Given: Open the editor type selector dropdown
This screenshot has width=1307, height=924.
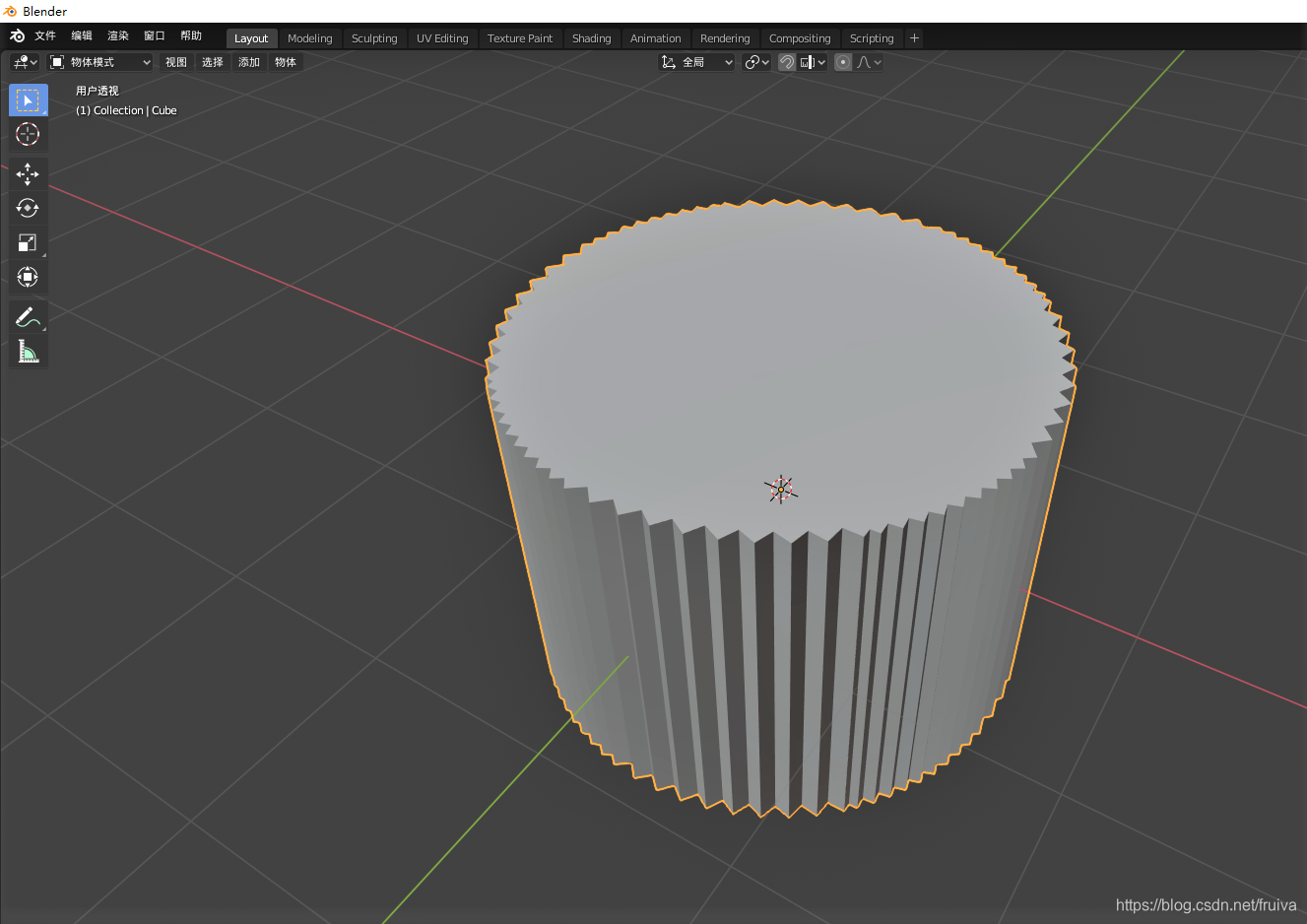Looking at the screenshot, I should pyautogui.click(x=25, y=62).
